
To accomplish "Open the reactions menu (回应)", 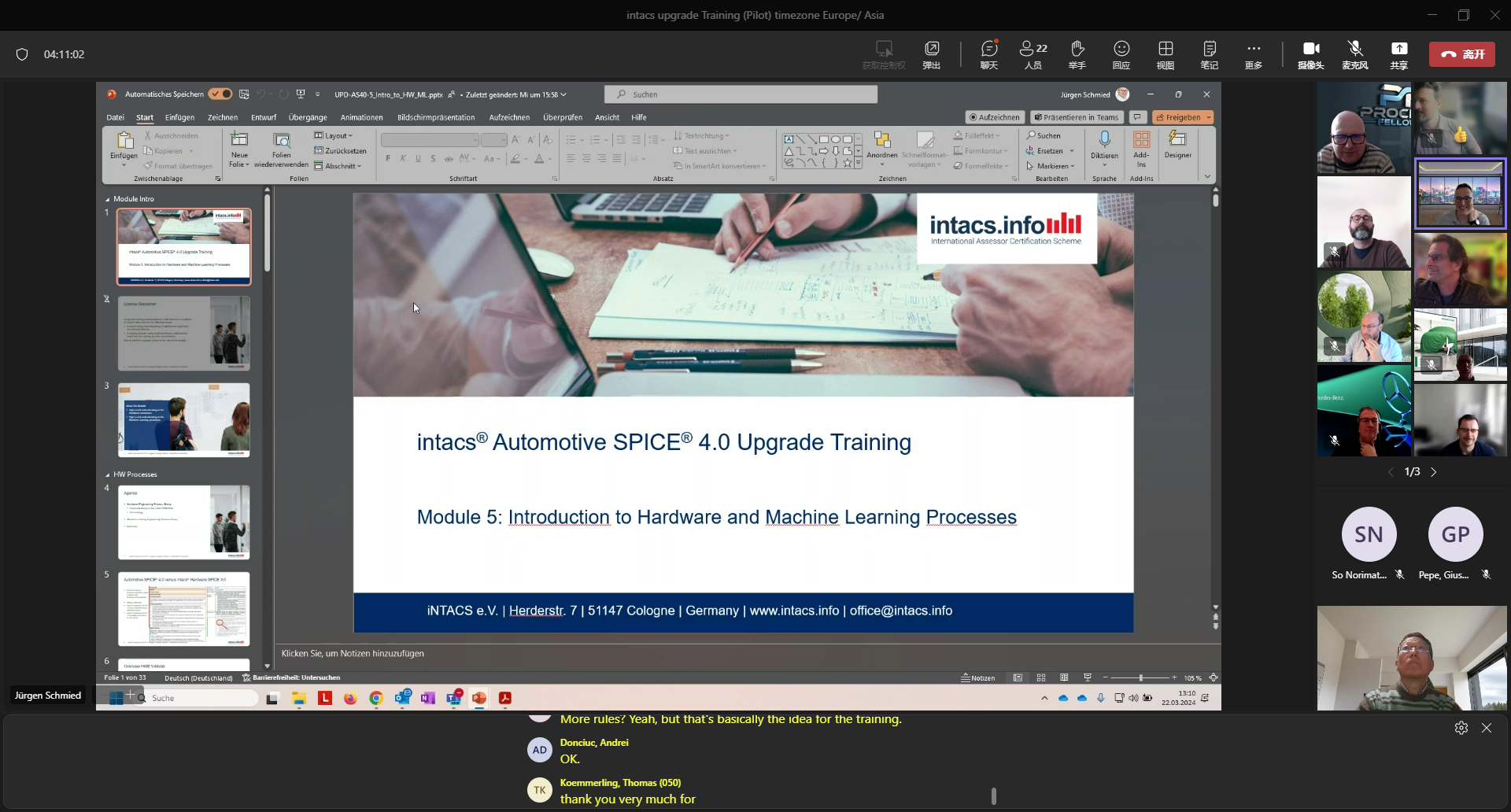I will click(x=1121, y=54).
